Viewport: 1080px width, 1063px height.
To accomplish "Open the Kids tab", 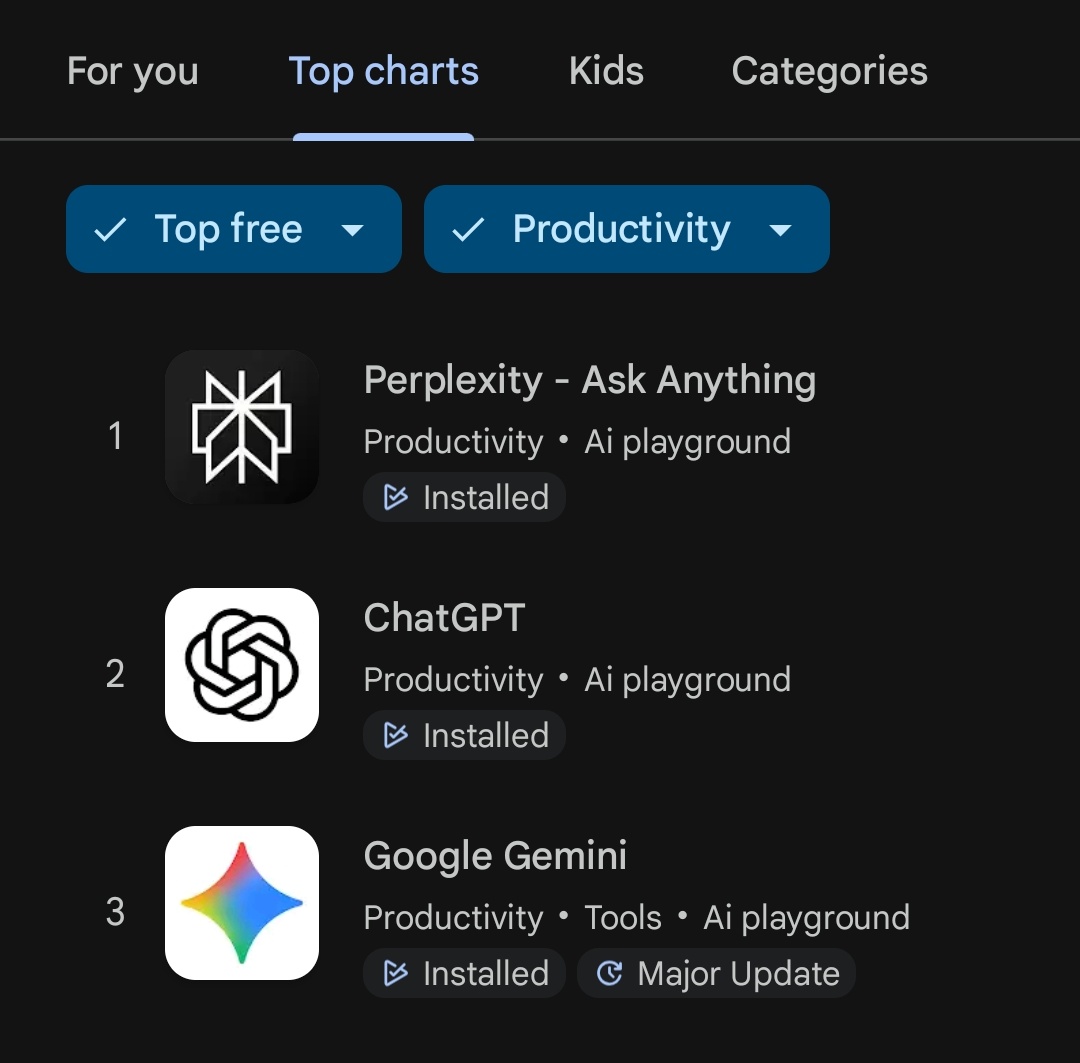I will coord(606,72).
